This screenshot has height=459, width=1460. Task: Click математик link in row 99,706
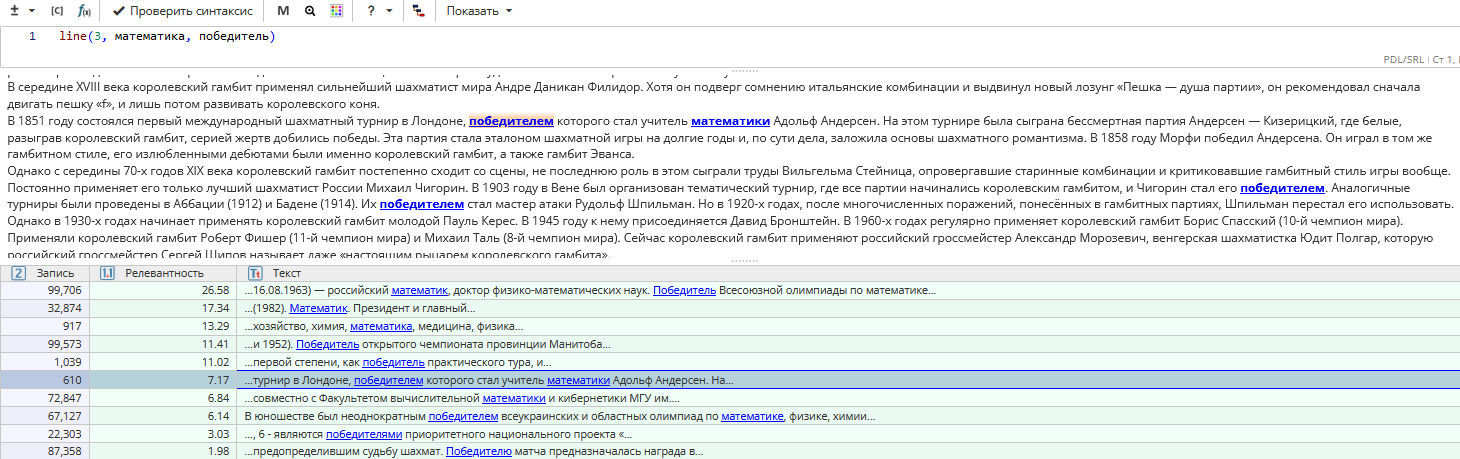coord(420,290)
